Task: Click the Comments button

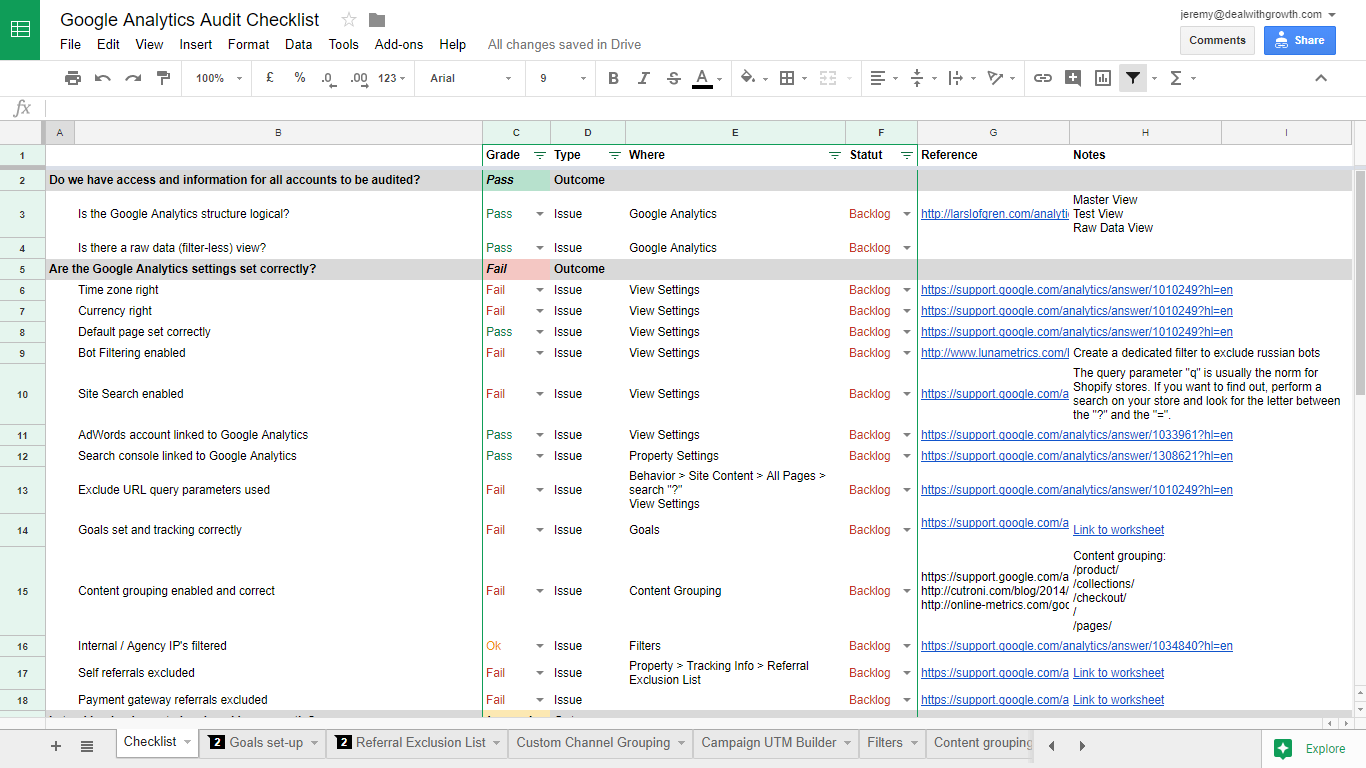Action: [1217, 40]
